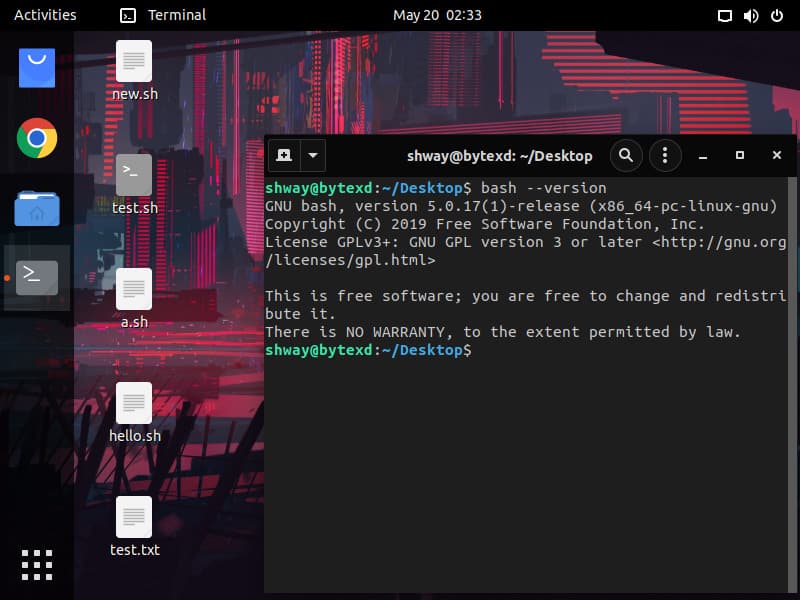This screenshot has width=800, height=600.
Task: Click the 'There is NO WARRANTY' line
Action: (503, 332)
